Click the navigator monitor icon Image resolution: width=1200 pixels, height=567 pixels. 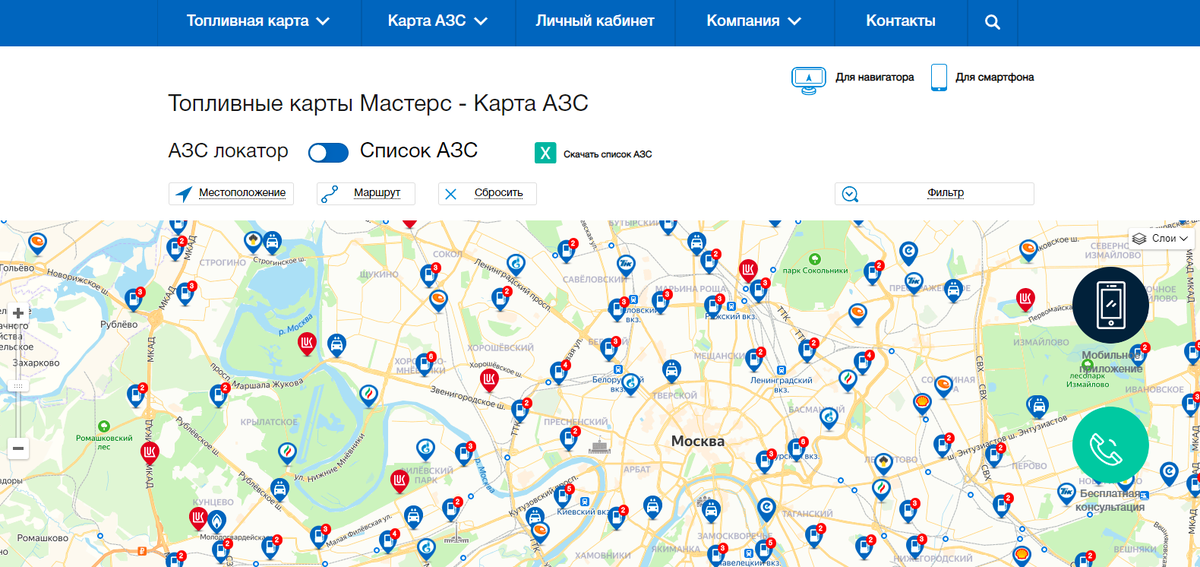tap(808, 79)
